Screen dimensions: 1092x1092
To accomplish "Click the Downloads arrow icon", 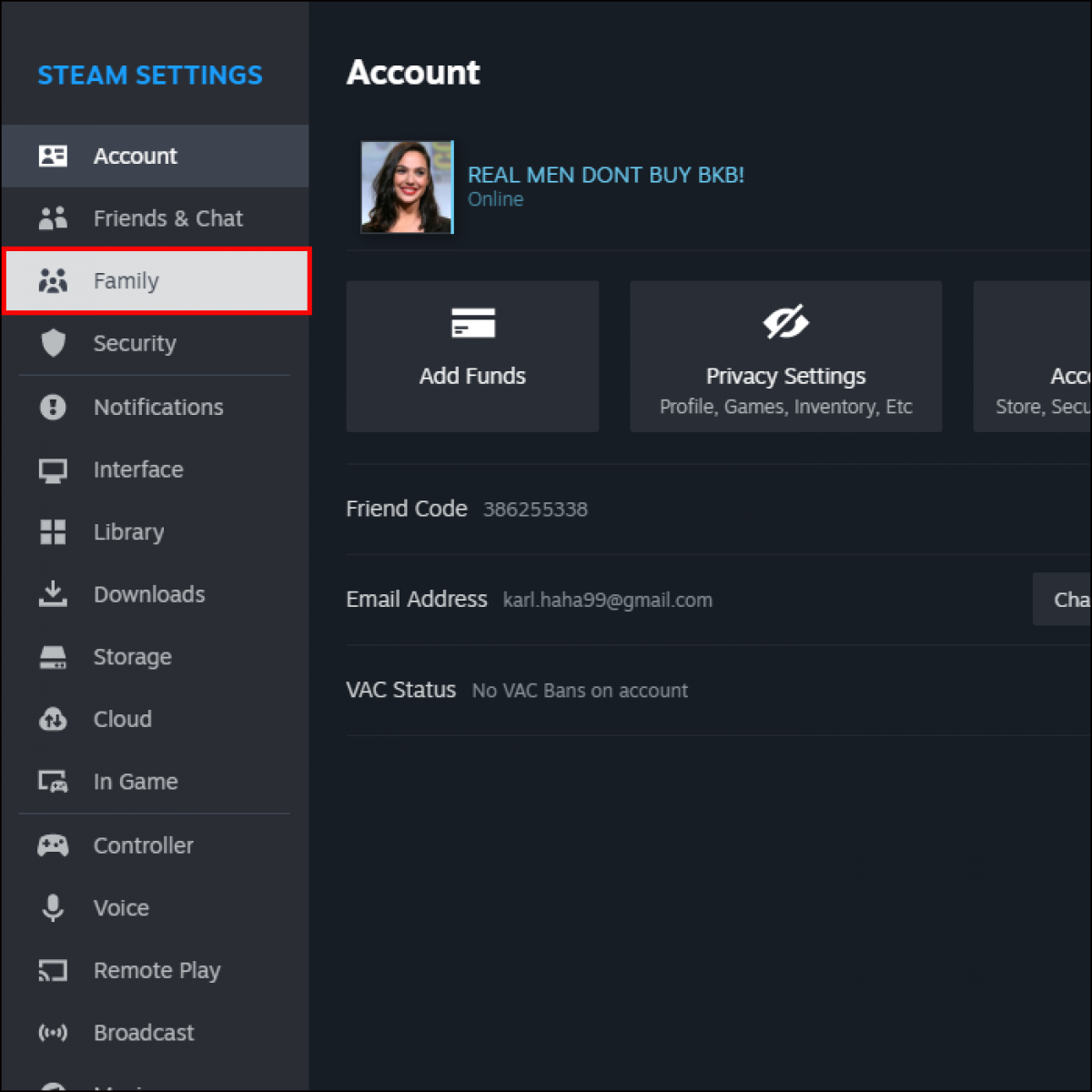I will 53,594.
